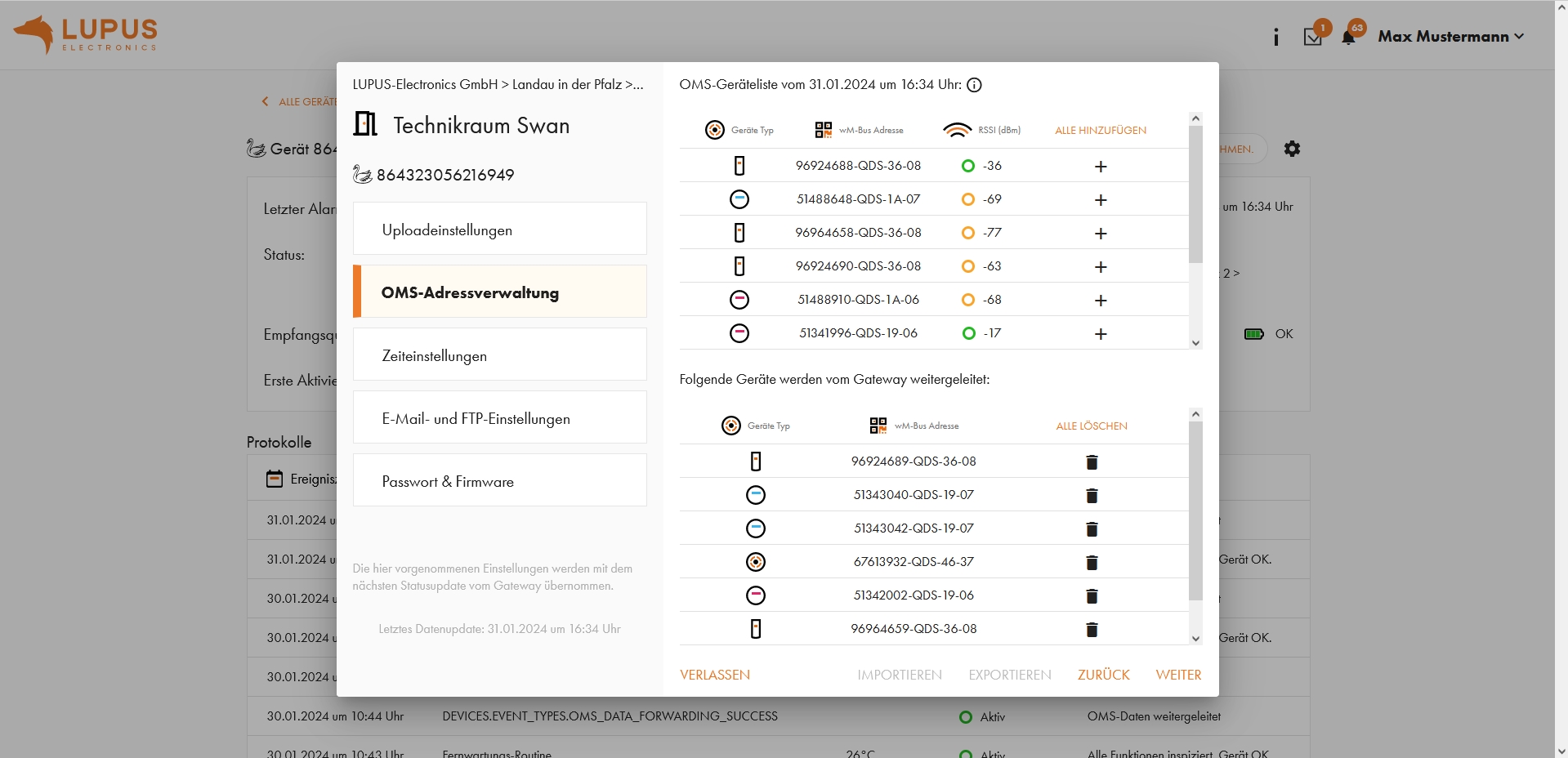Image resolution: width=1568 pixels, height=758 pixels.
Task: Click the forwarded devices list scrollbar thumb
Action: [x=1196, y=511]
